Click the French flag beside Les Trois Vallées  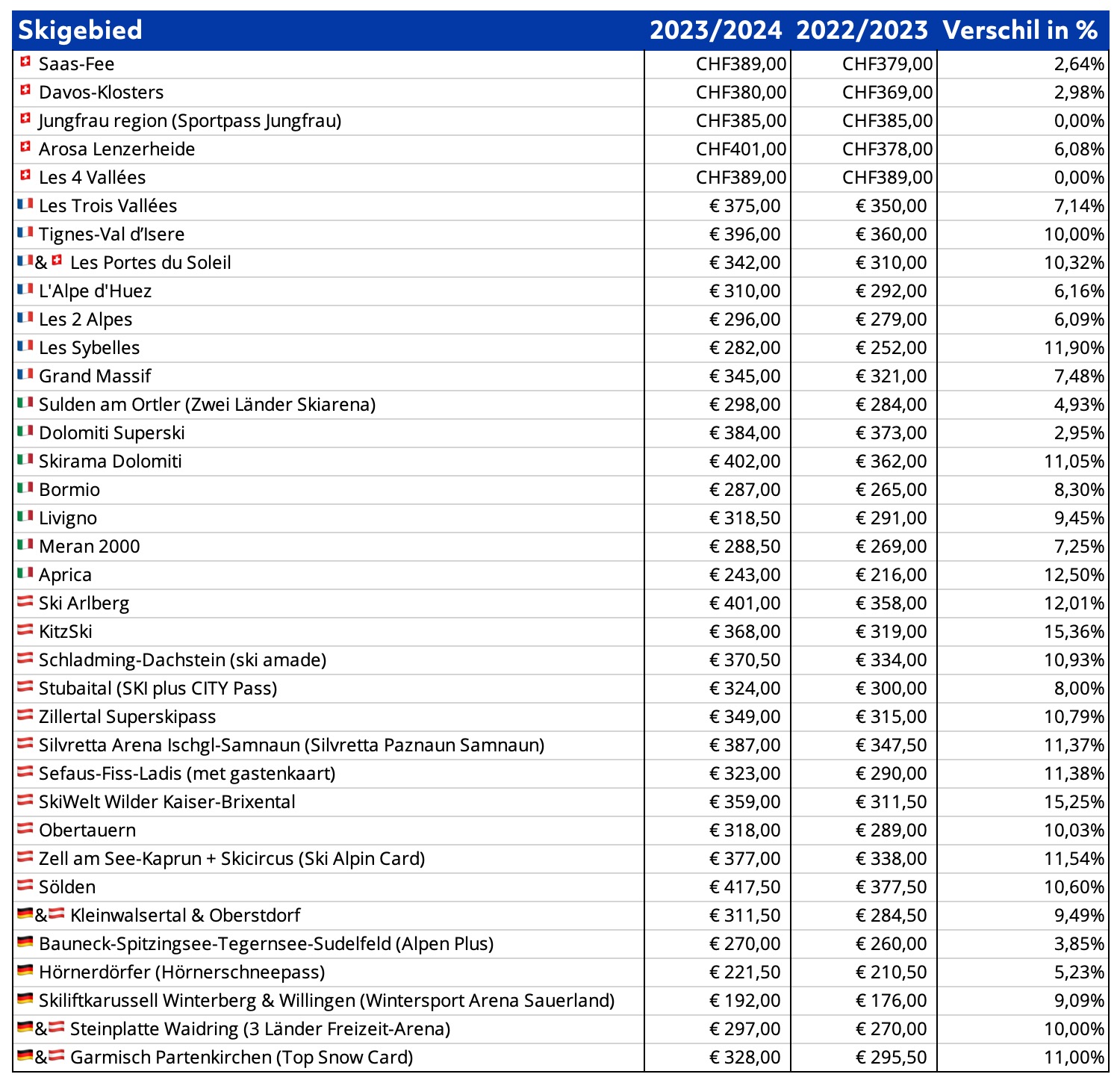(x=25, y=203)
